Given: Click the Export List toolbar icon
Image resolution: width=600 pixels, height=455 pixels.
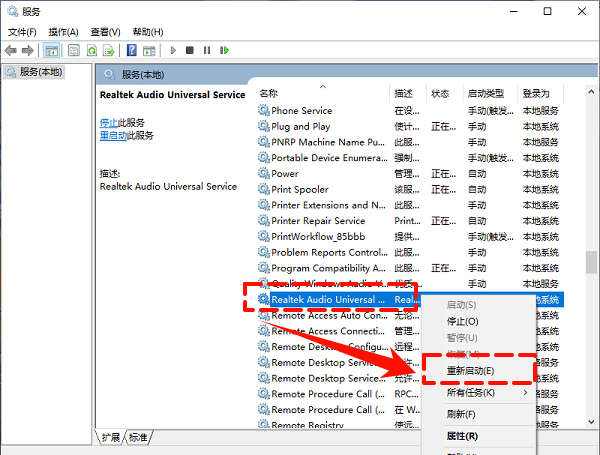Looking at the screenshot, I should click(x=108, y=50).
